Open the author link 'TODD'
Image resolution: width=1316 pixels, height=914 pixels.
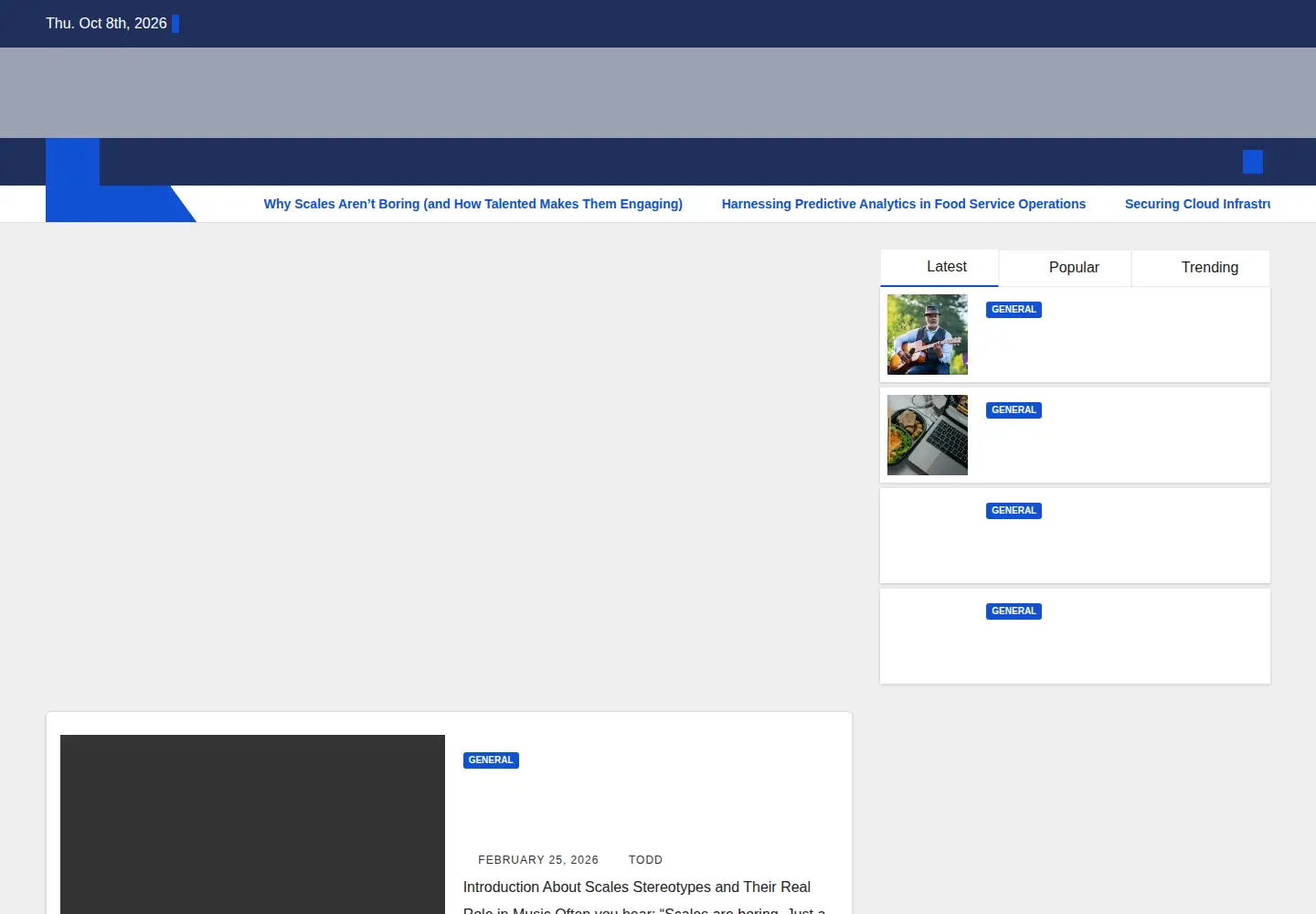pos(645,860)
